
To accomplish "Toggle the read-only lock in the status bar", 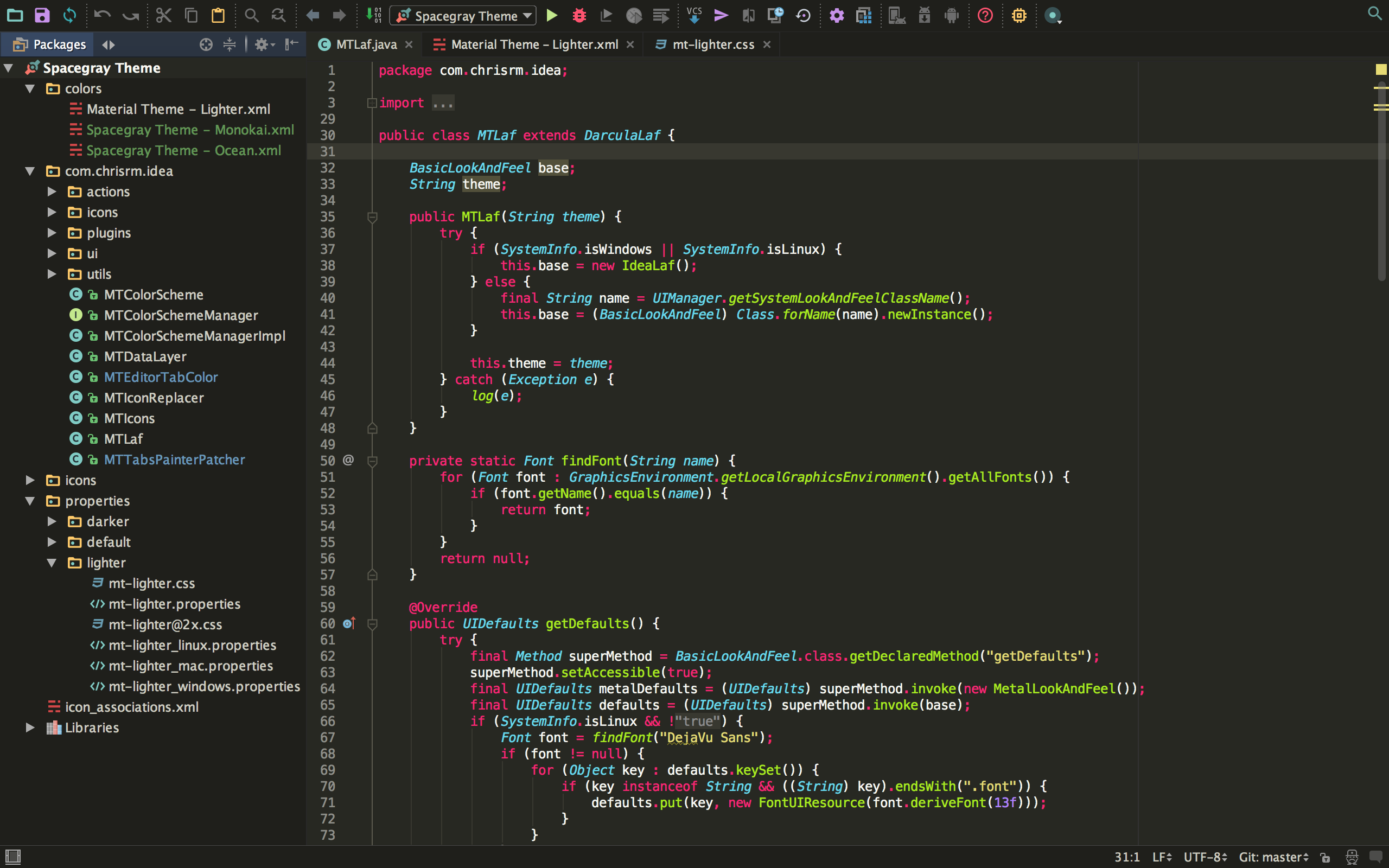I will click(x=1325, y=857).
